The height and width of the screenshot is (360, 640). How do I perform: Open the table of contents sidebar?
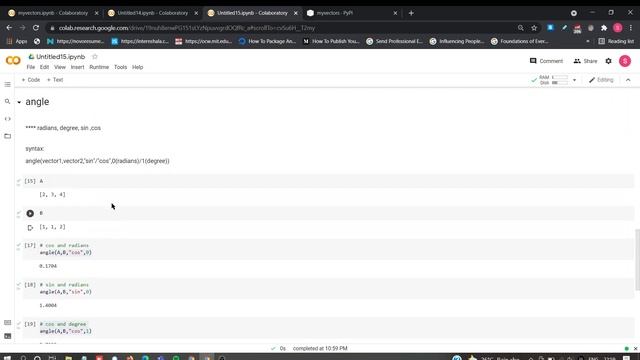7,84
